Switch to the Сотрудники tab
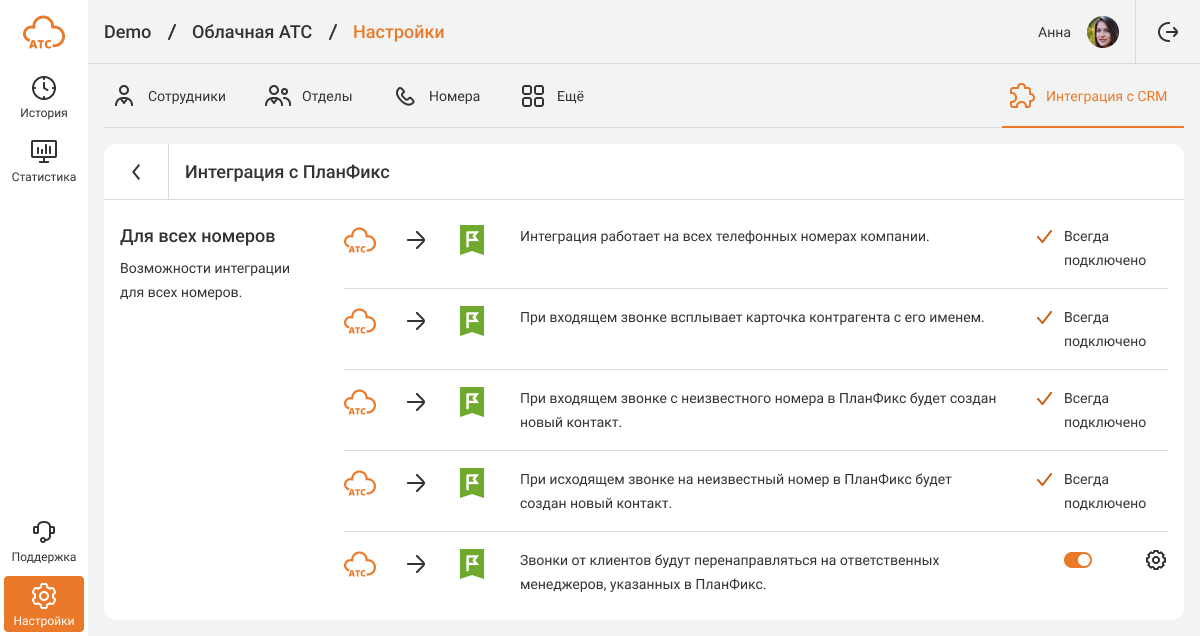 click(x=170, y=97)
